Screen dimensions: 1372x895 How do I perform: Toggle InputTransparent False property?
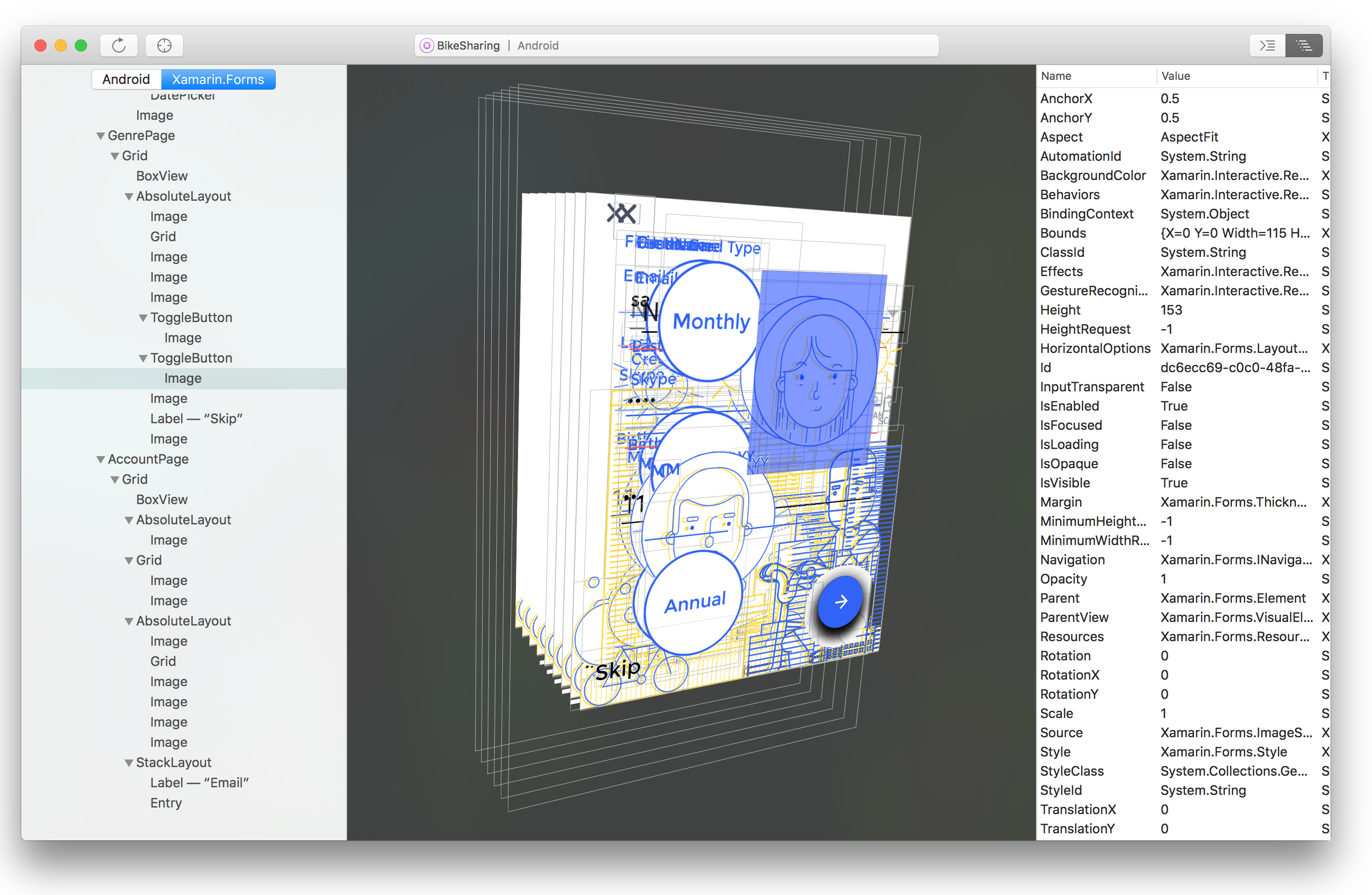point(1175,386)
